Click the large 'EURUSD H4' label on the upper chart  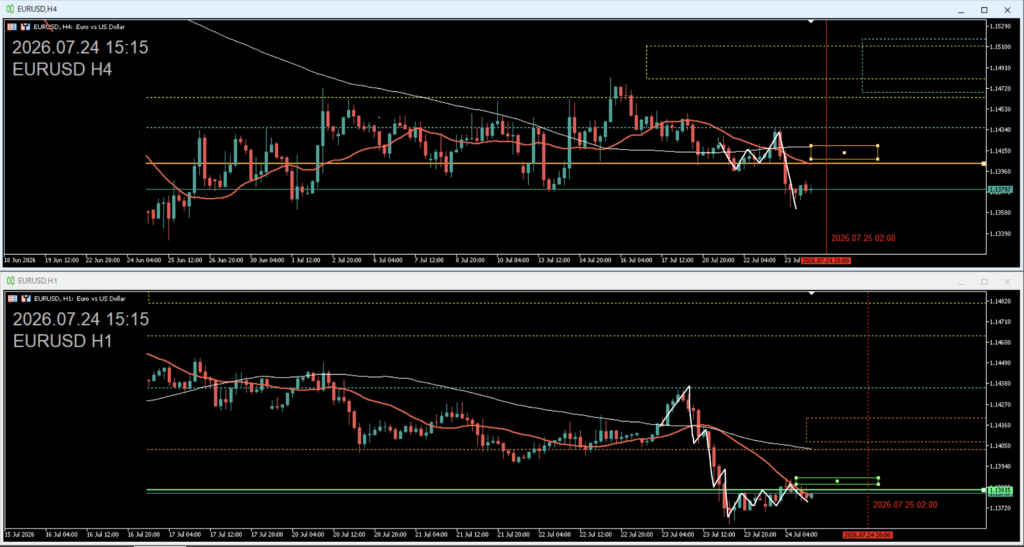tap(62, 69)
